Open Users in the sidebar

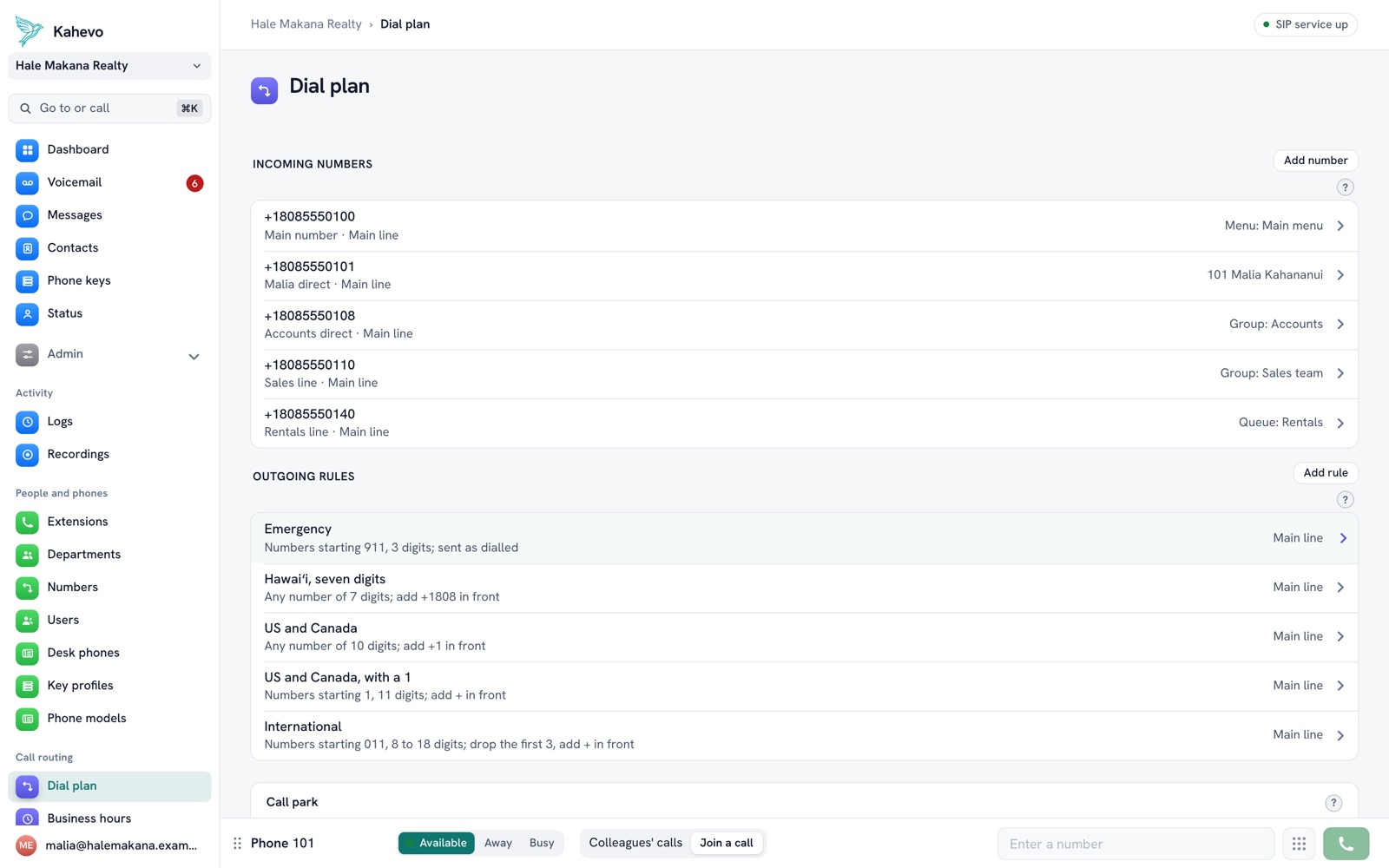point(109,621)
